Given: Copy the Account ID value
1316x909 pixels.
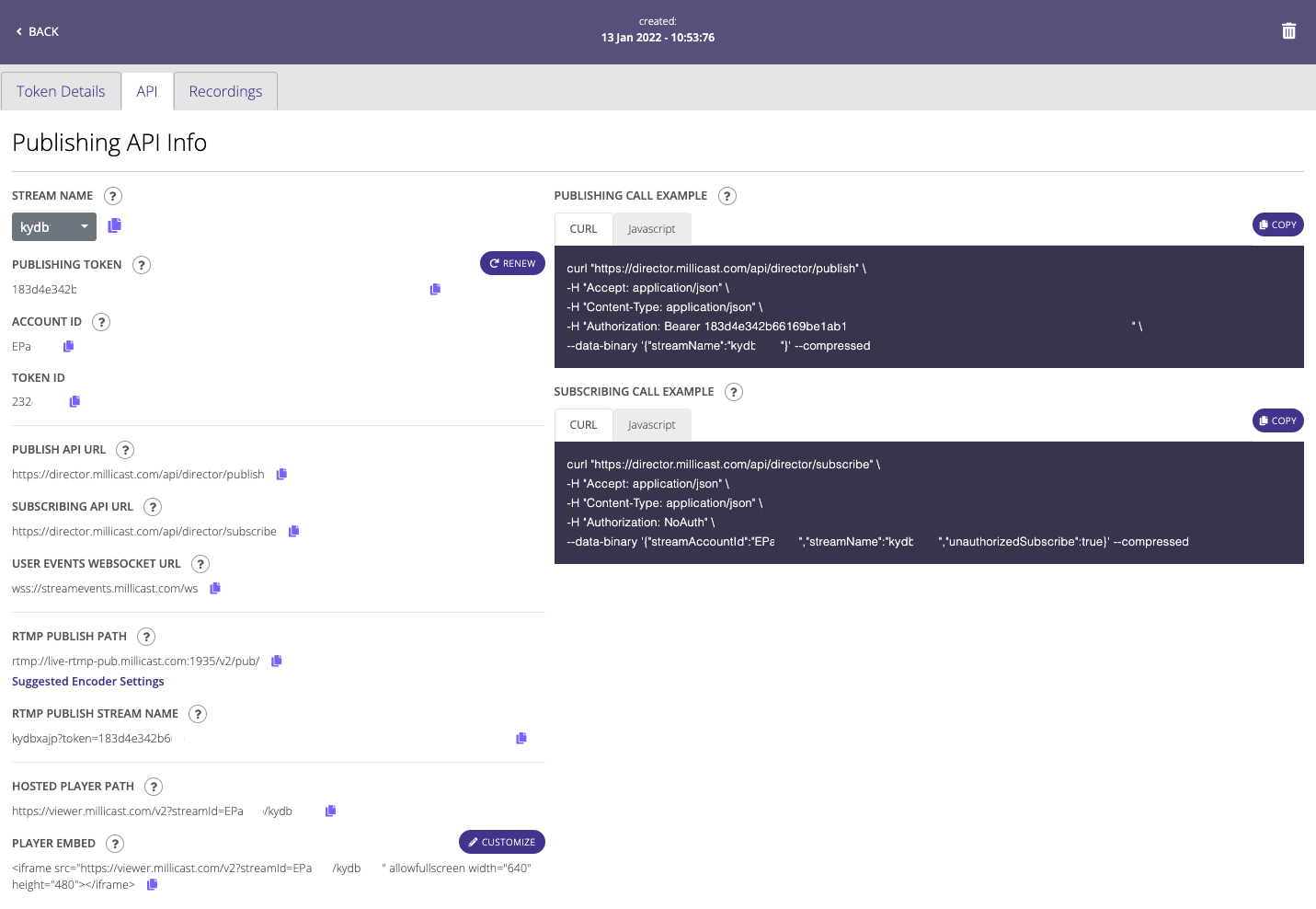Looking at the screenshot, I should (x=68, y=346).
